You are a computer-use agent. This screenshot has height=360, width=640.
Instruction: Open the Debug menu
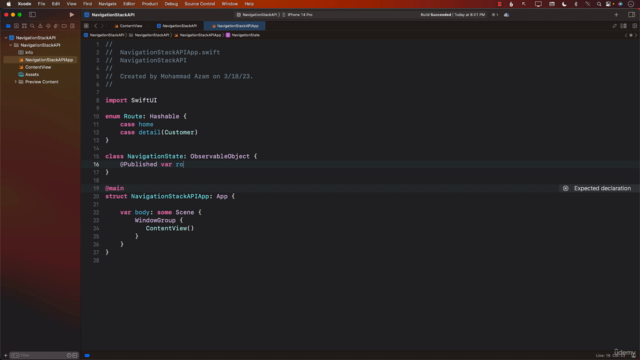171,4
